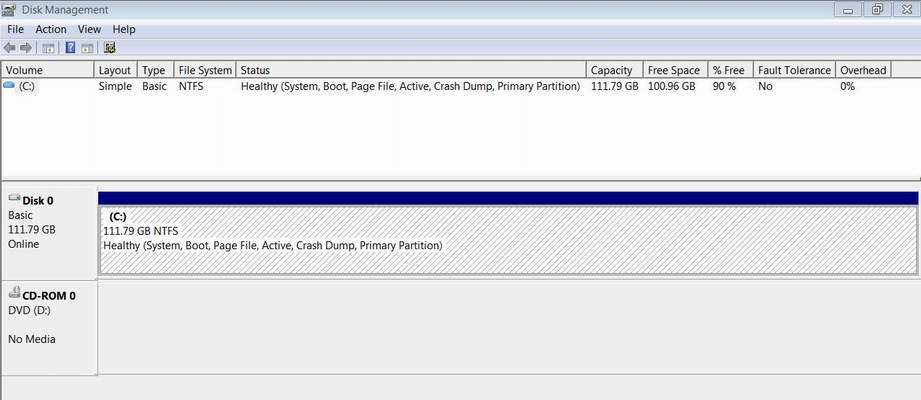Sort by the Type column header

(156, 70)
